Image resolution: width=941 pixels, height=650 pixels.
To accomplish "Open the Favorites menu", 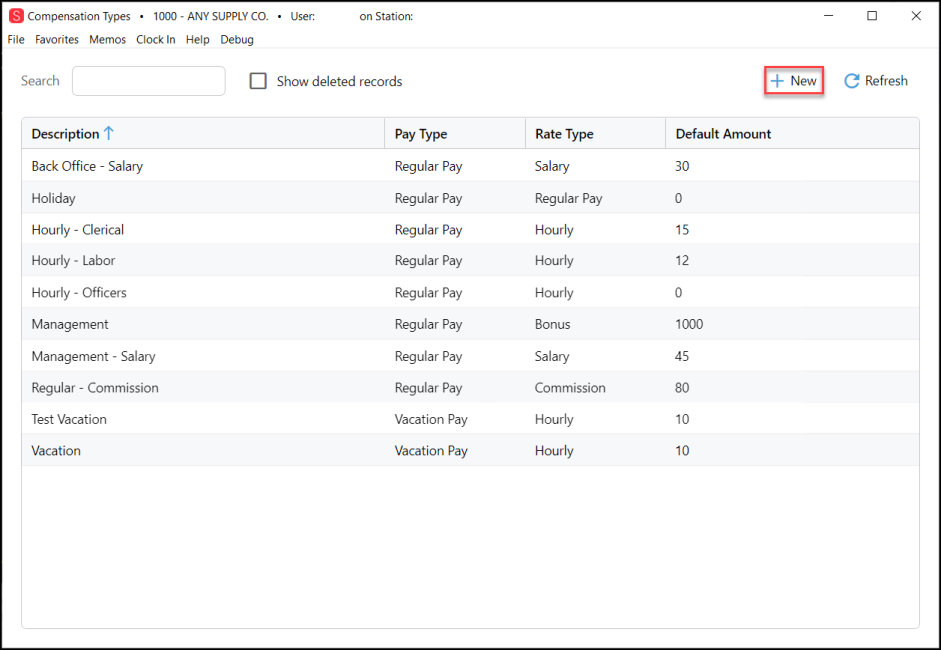I will click(x=57, y=40).
